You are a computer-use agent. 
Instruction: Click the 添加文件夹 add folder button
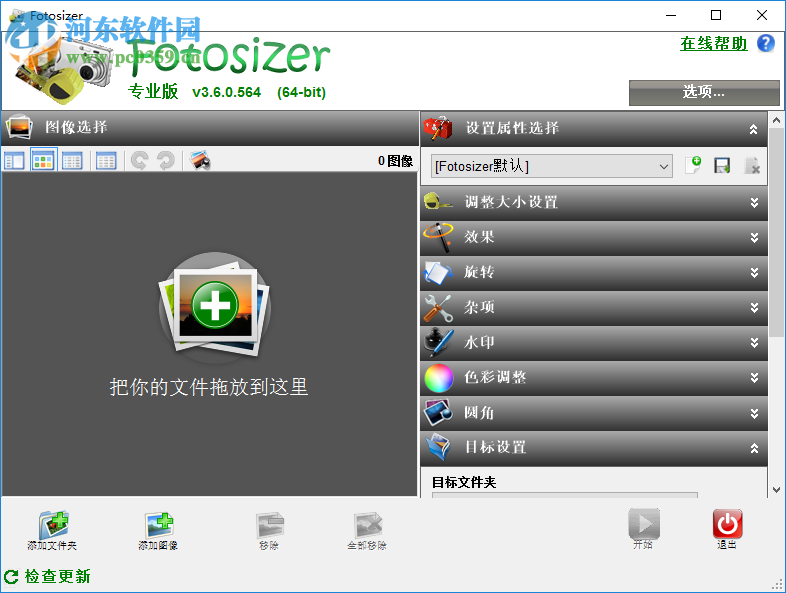(53, 530)
